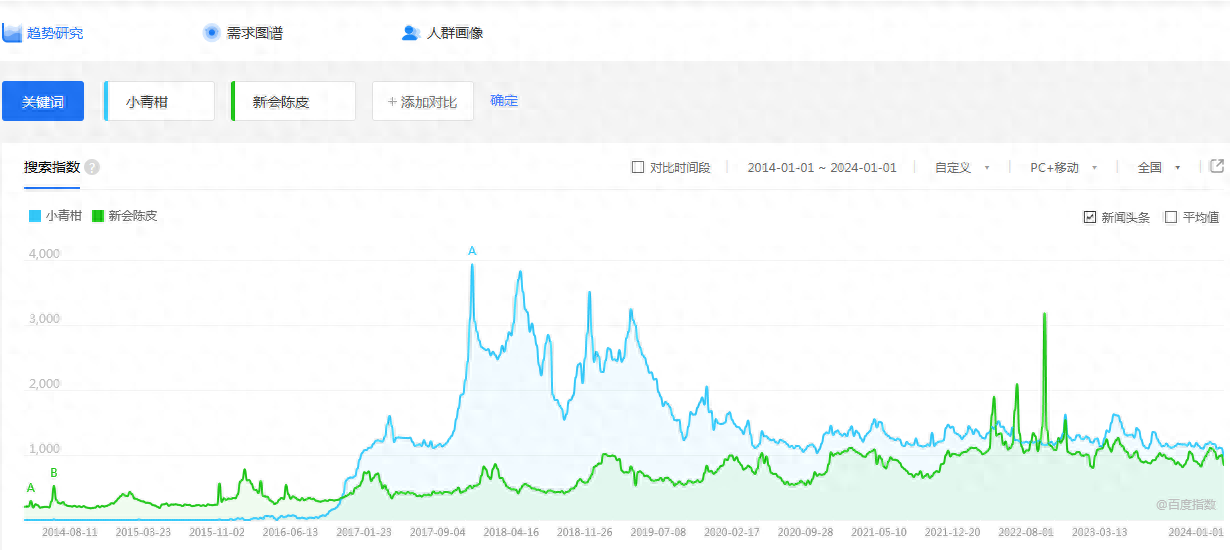
Task: Click the 2017-01-23 date label
Action: coord(364,532)
